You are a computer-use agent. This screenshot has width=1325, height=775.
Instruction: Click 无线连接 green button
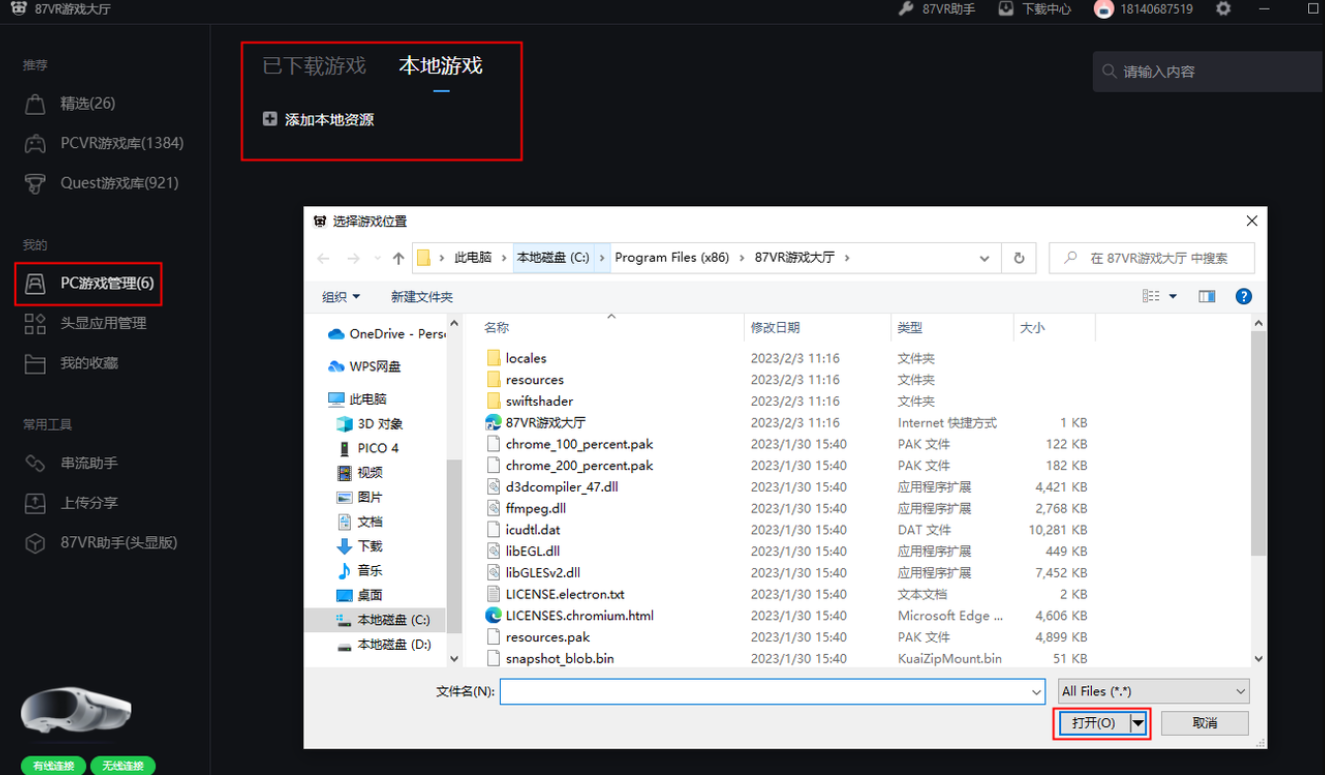click(123, 766)
